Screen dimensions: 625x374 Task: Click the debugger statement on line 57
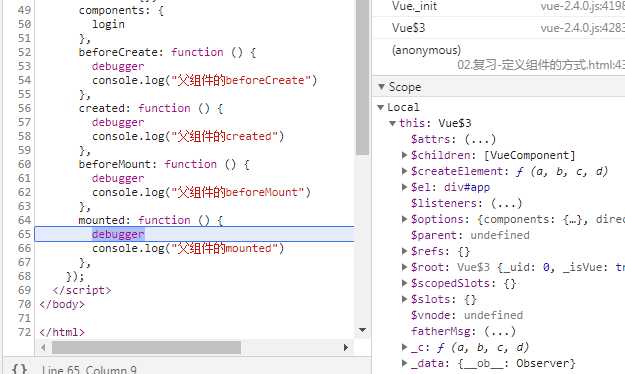tap(118, 122)
